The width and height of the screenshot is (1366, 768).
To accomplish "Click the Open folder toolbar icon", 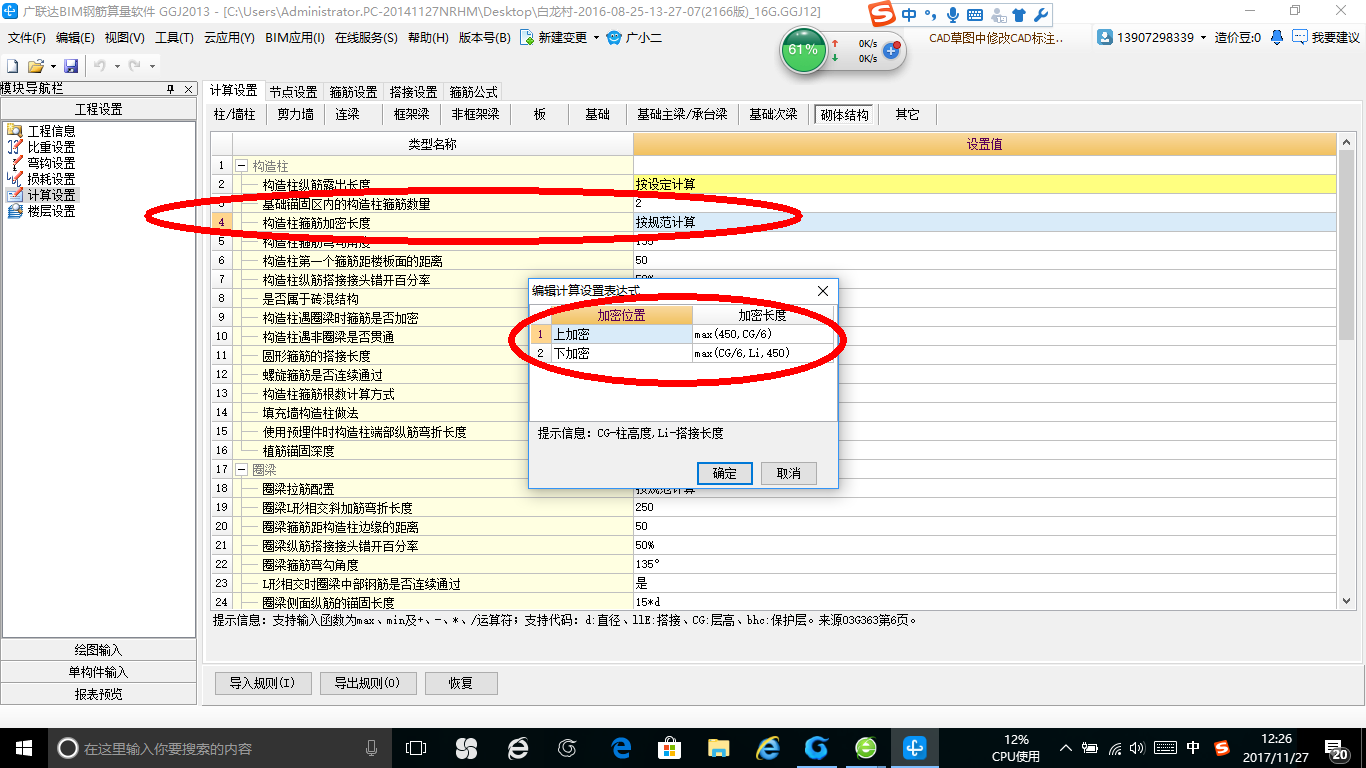I will click(35, 65).
